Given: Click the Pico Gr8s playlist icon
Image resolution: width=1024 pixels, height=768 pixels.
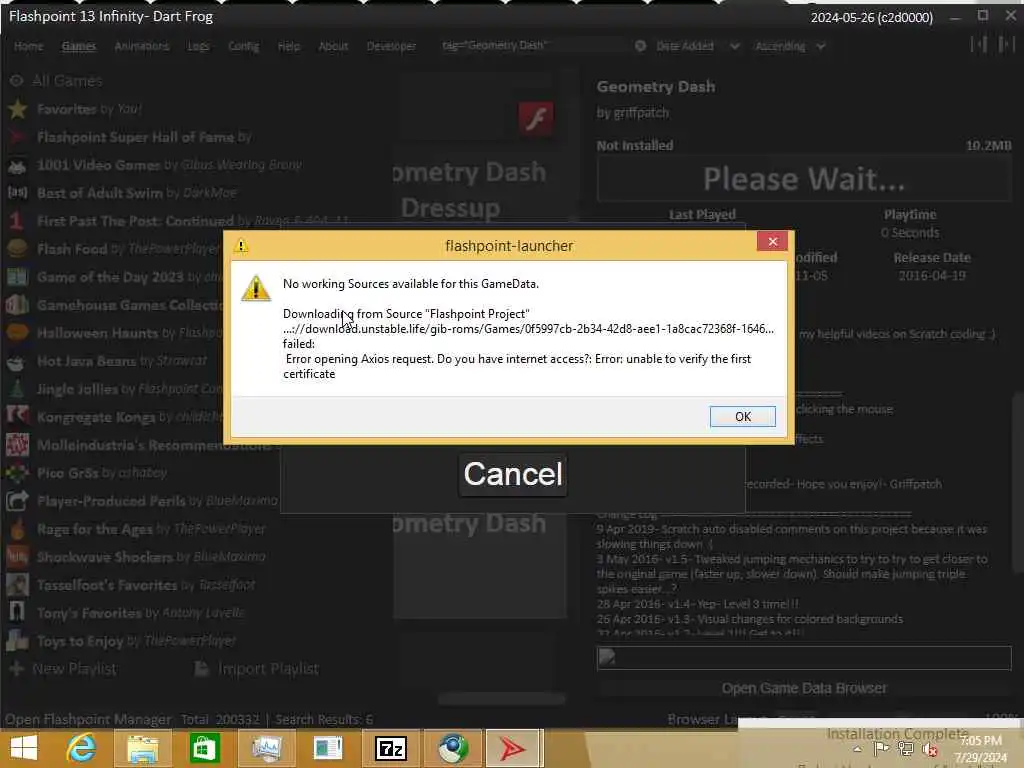Looking at the screenshot, I should pos(17,473).
